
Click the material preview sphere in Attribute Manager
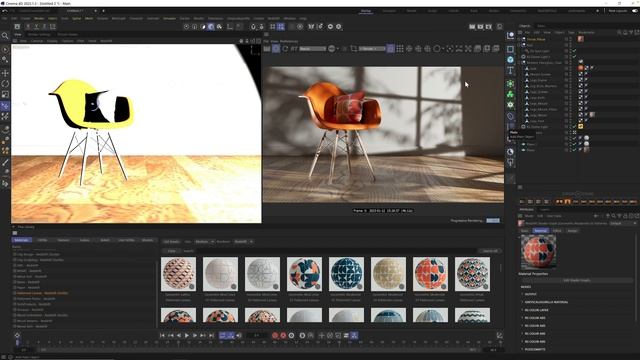point(539,252)
